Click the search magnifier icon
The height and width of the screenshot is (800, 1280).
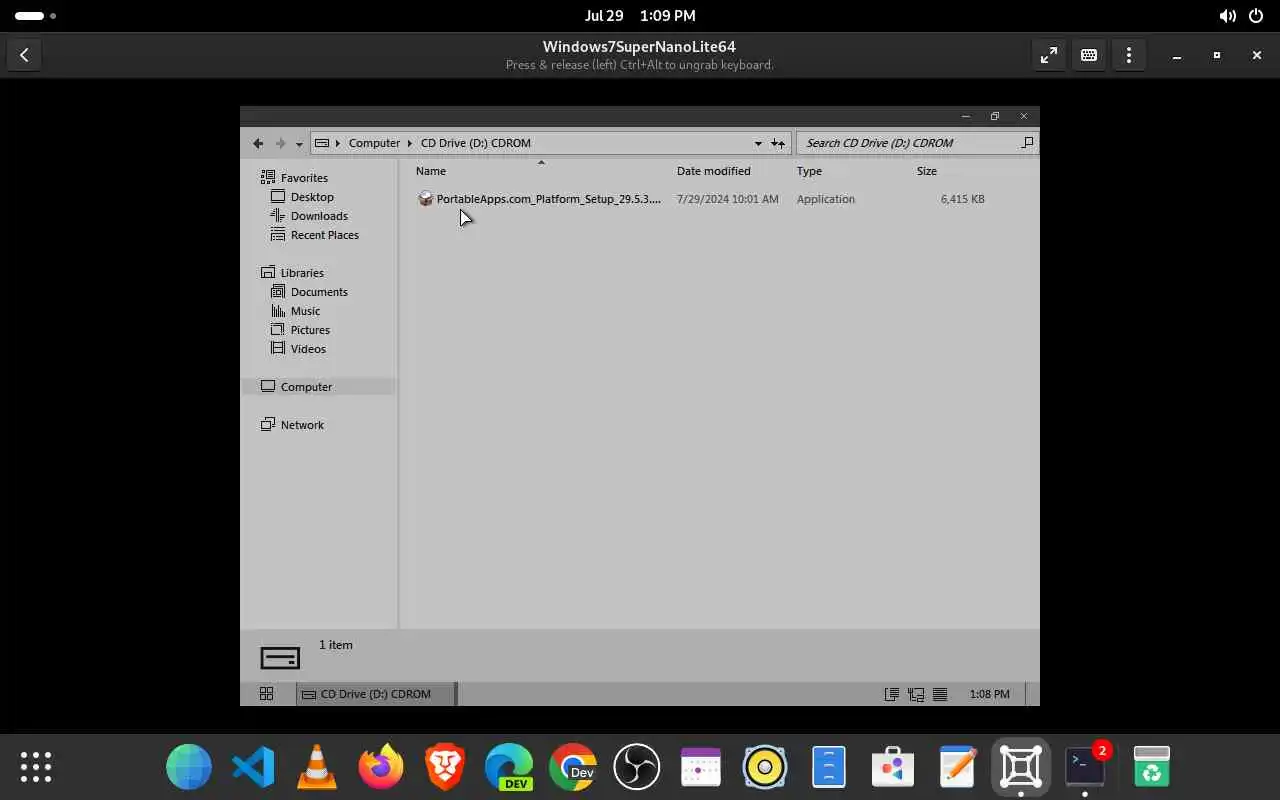[1027, 143]
